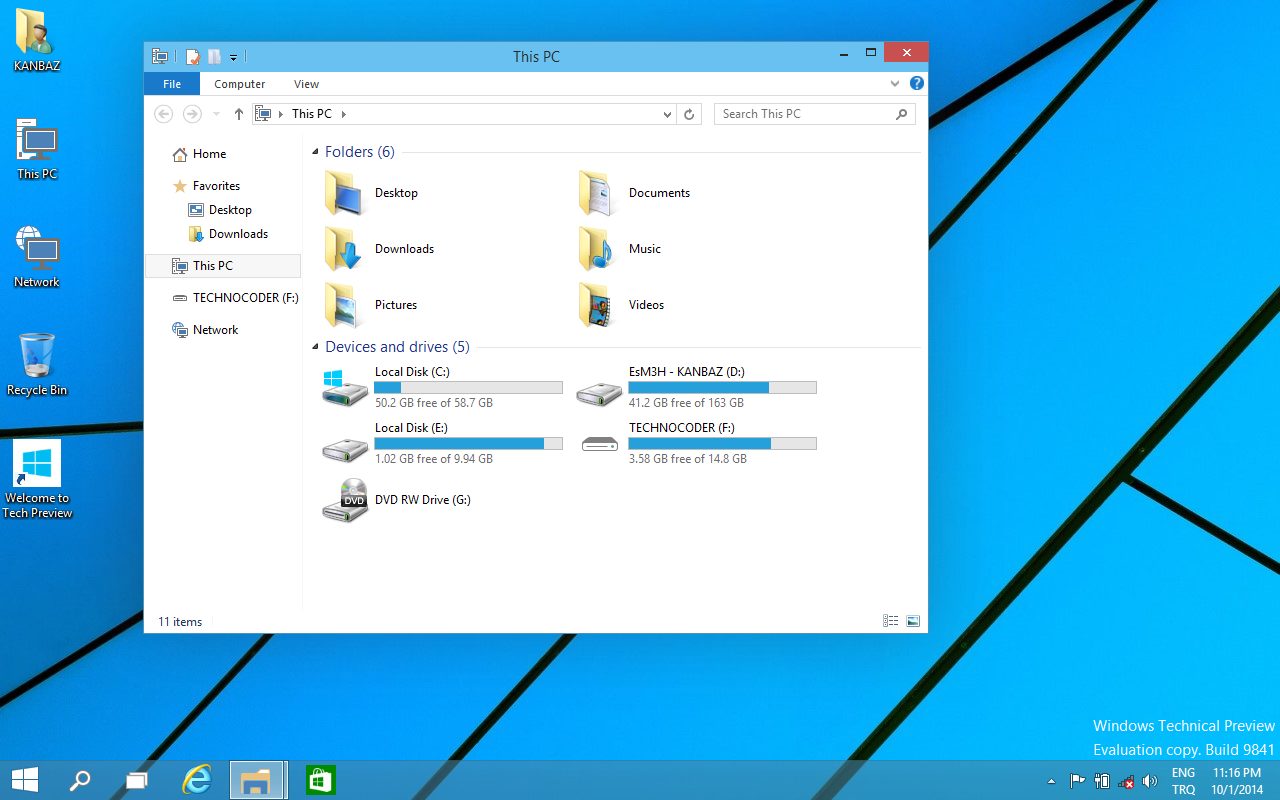Screen dimensions: 1280x800
Task: Click the Refresh button beside address bar
Action: [689, 114]
